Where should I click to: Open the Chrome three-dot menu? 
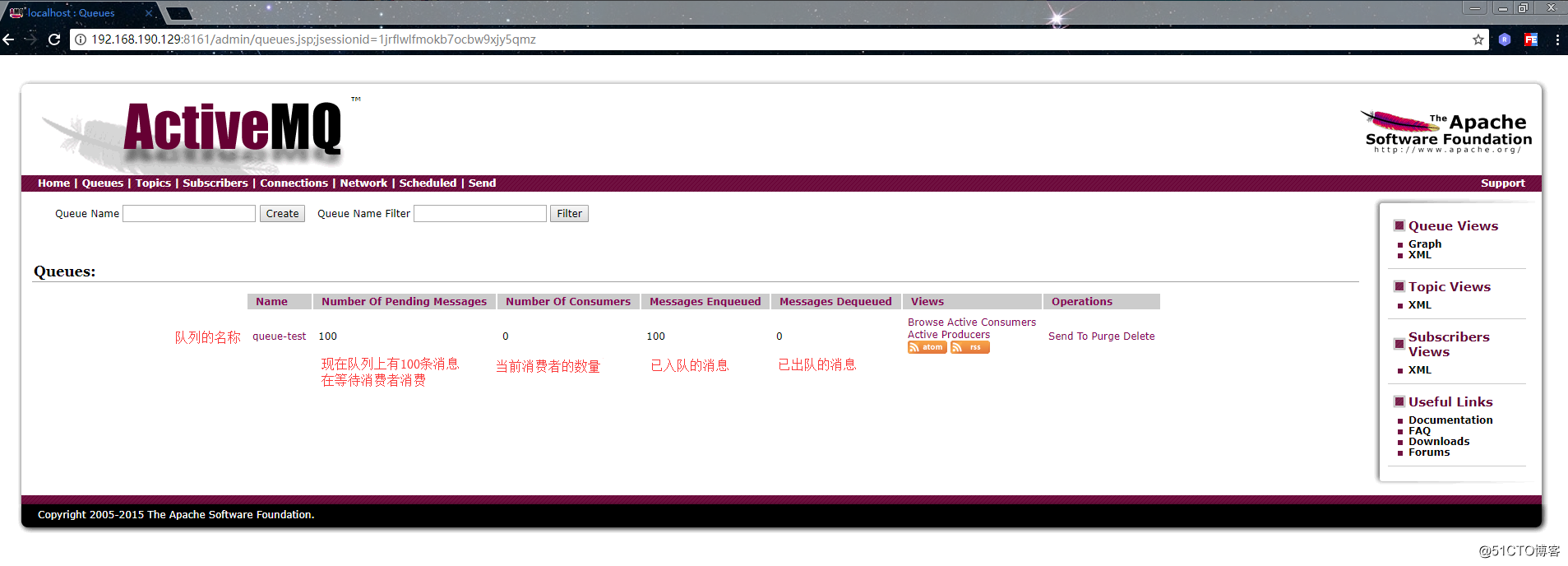(x=1556, y=39)
